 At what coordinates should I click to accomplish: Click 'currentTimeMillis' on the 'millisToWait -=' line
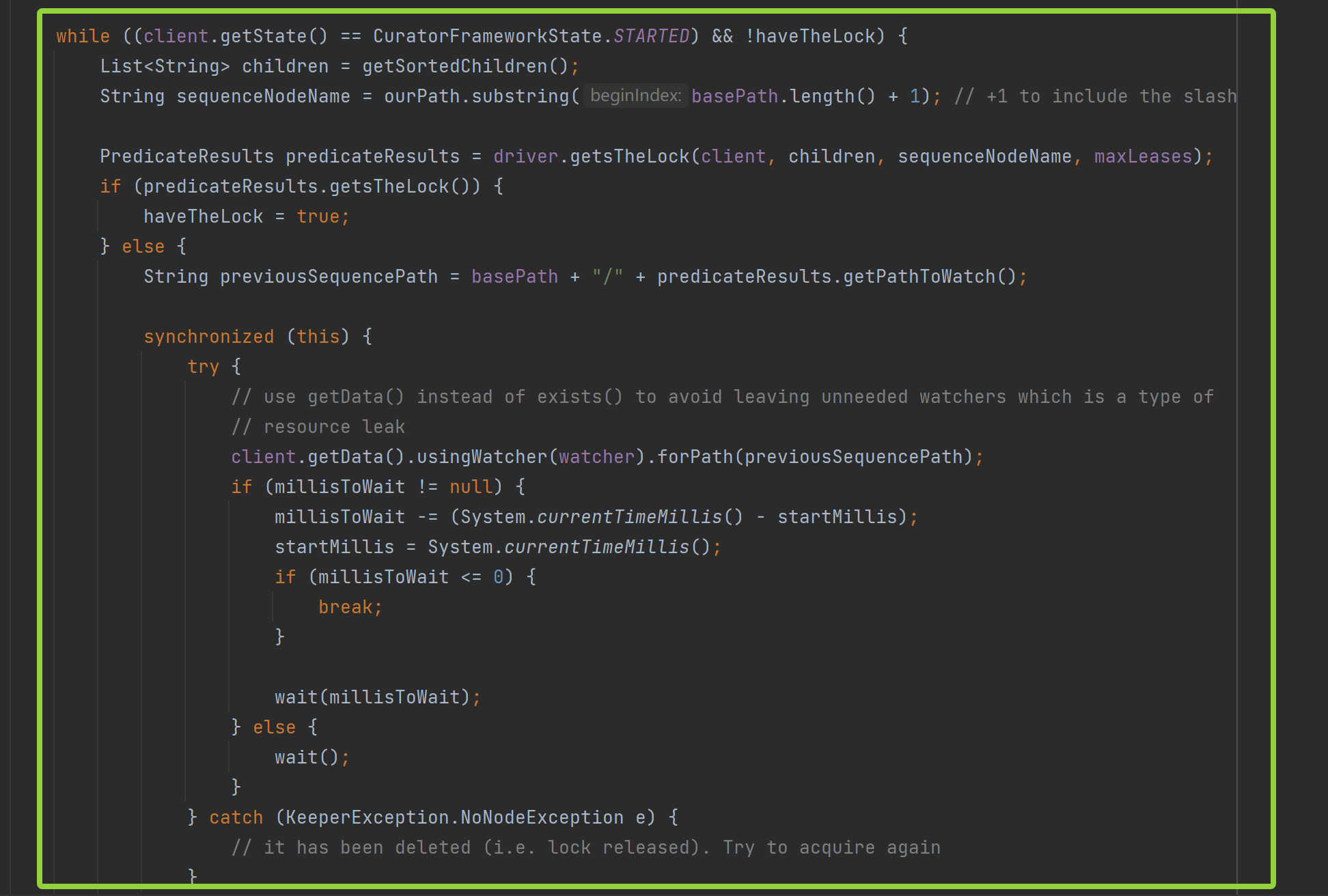click(x=629, y=517)
